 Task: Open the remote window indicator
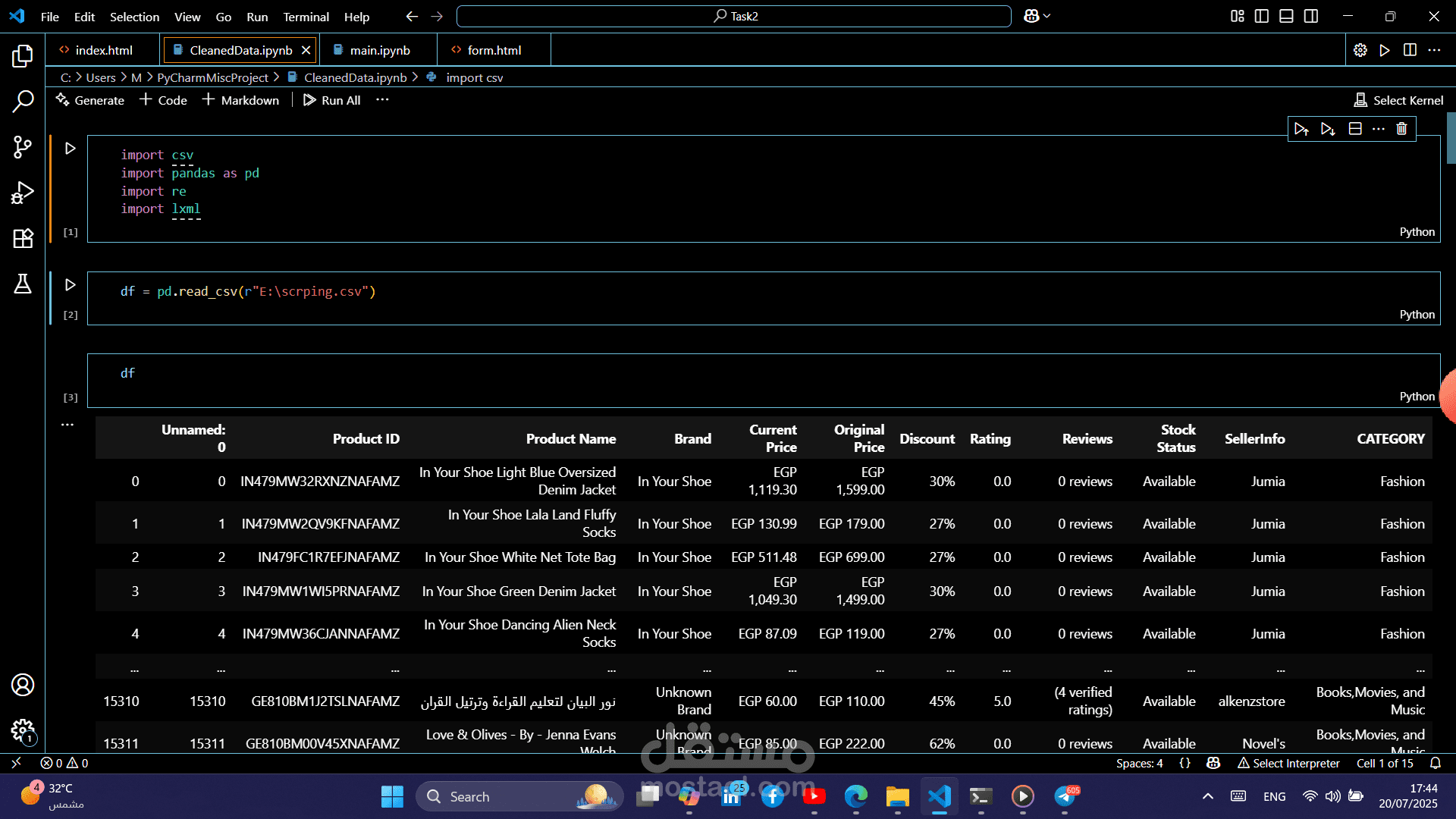16,763
